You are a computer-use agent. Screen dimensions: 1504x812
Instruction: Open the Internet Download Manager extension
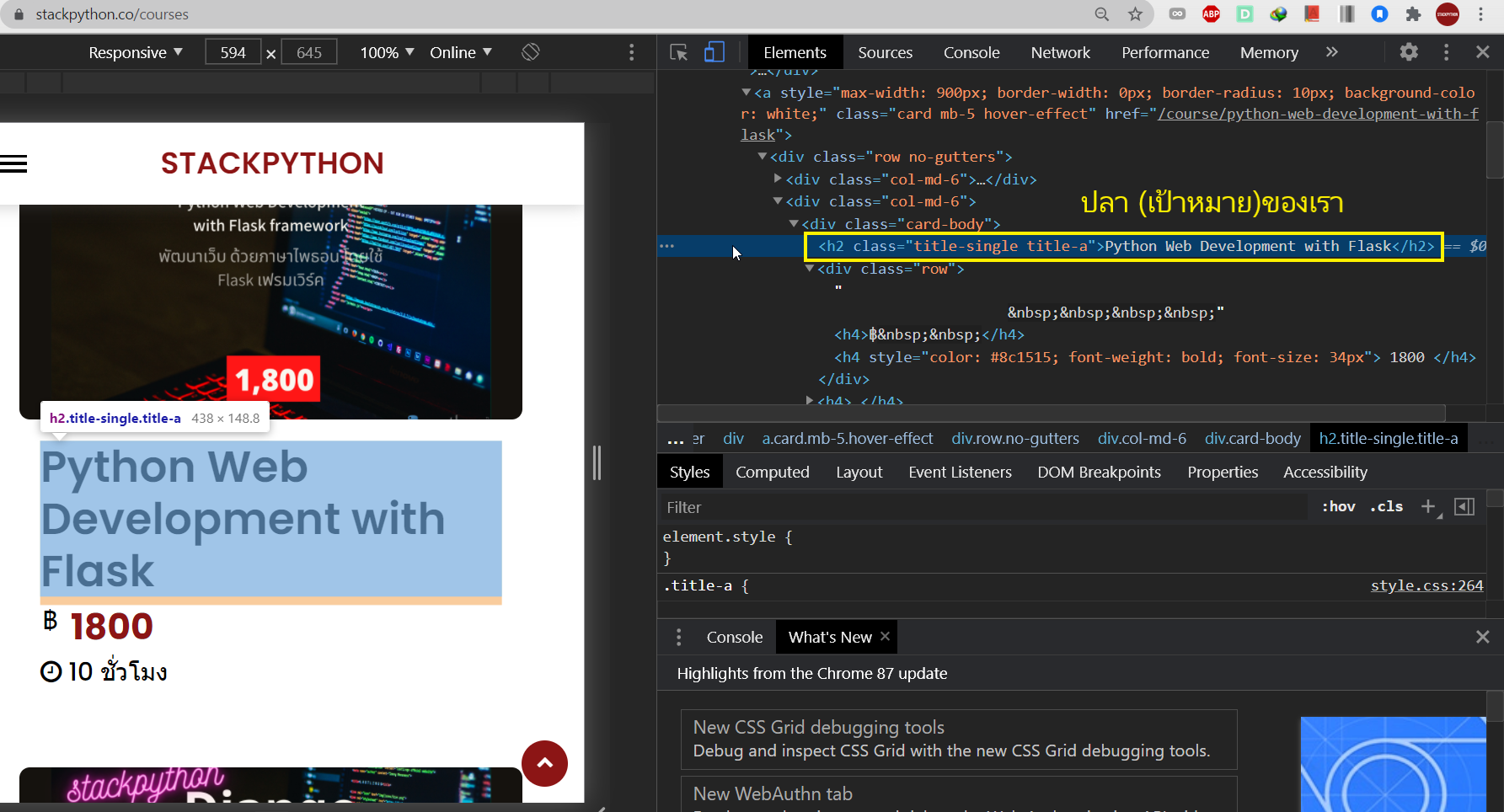tap(1278, 14)
